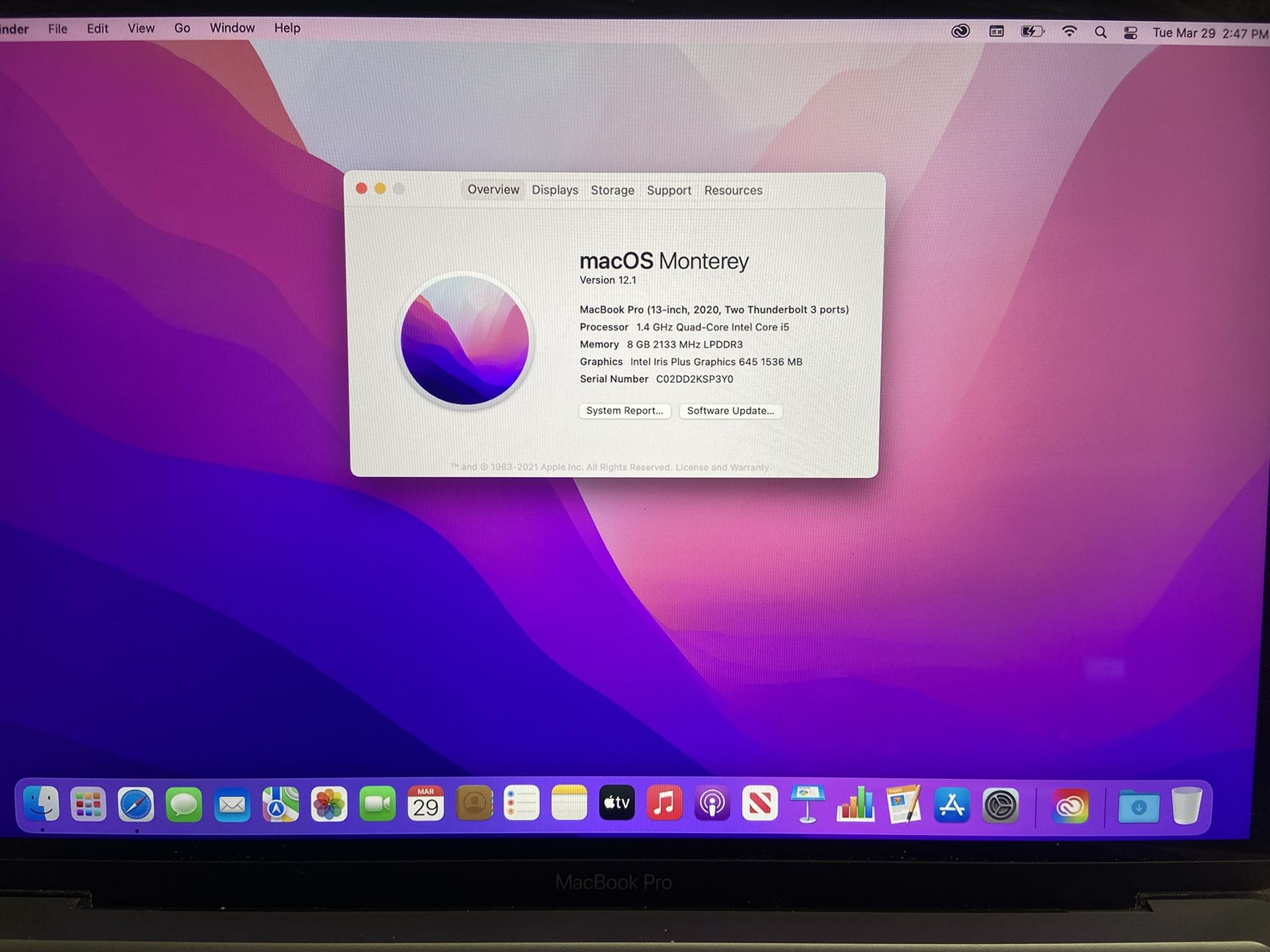Screen dimensions: 1270x952
Task: Open the Edit menu
Action: [97, 28]
